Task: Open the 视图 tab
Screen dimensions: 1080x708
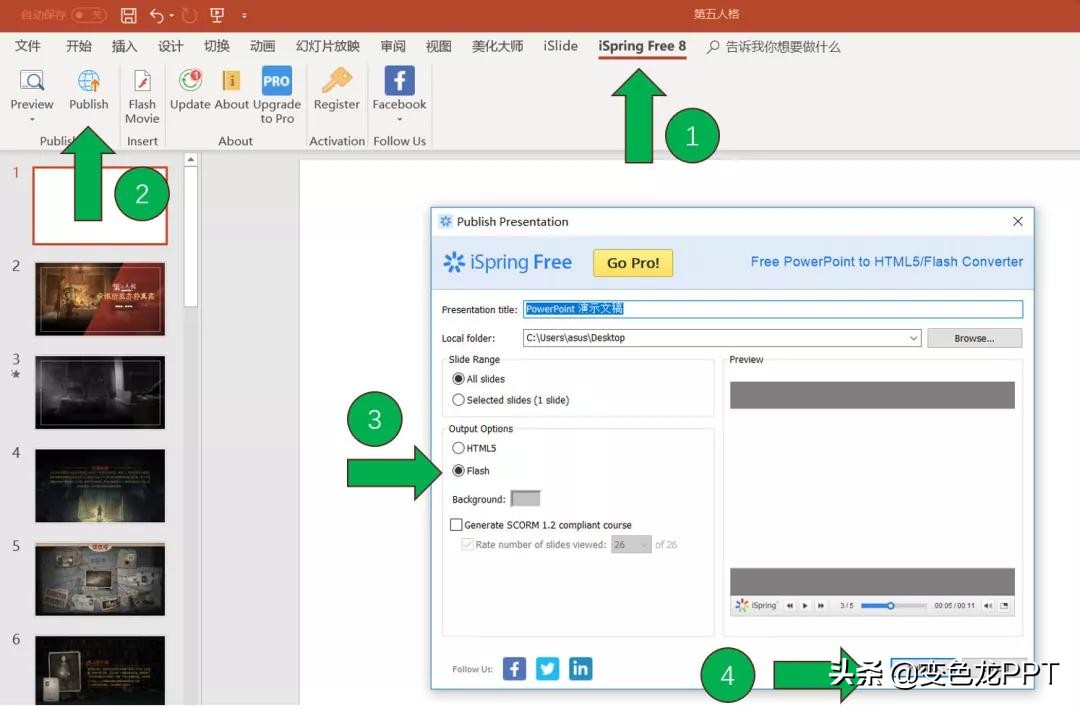Action: pyautogui.click(x=439, y=46)
